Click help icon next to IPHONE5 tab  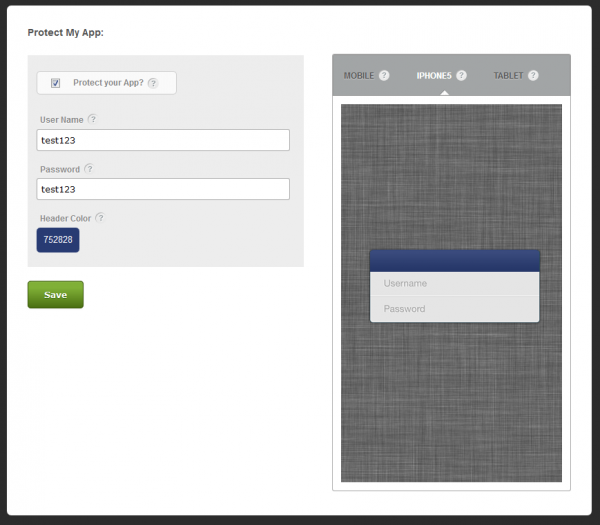click(x=461, y=75)
